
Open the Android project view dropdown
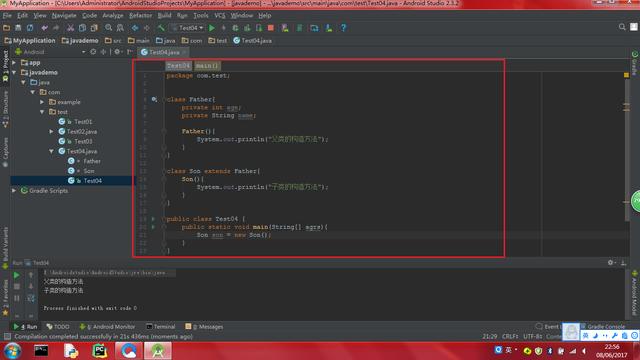[x=50, y=52]
